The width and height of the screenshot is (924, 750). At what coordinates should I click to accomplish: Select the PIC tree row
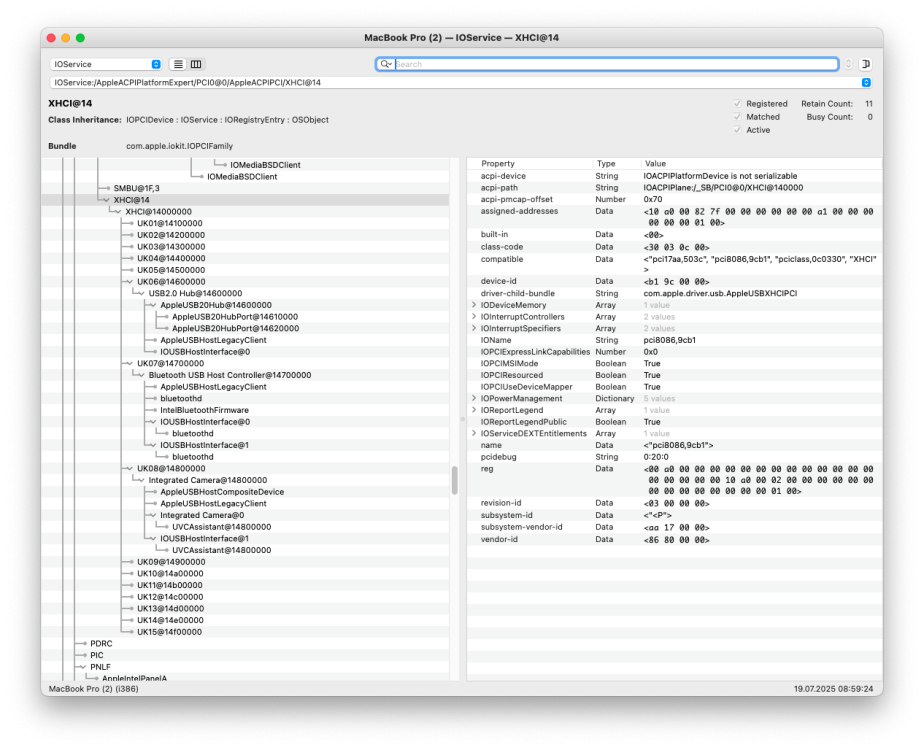point(97,655)
